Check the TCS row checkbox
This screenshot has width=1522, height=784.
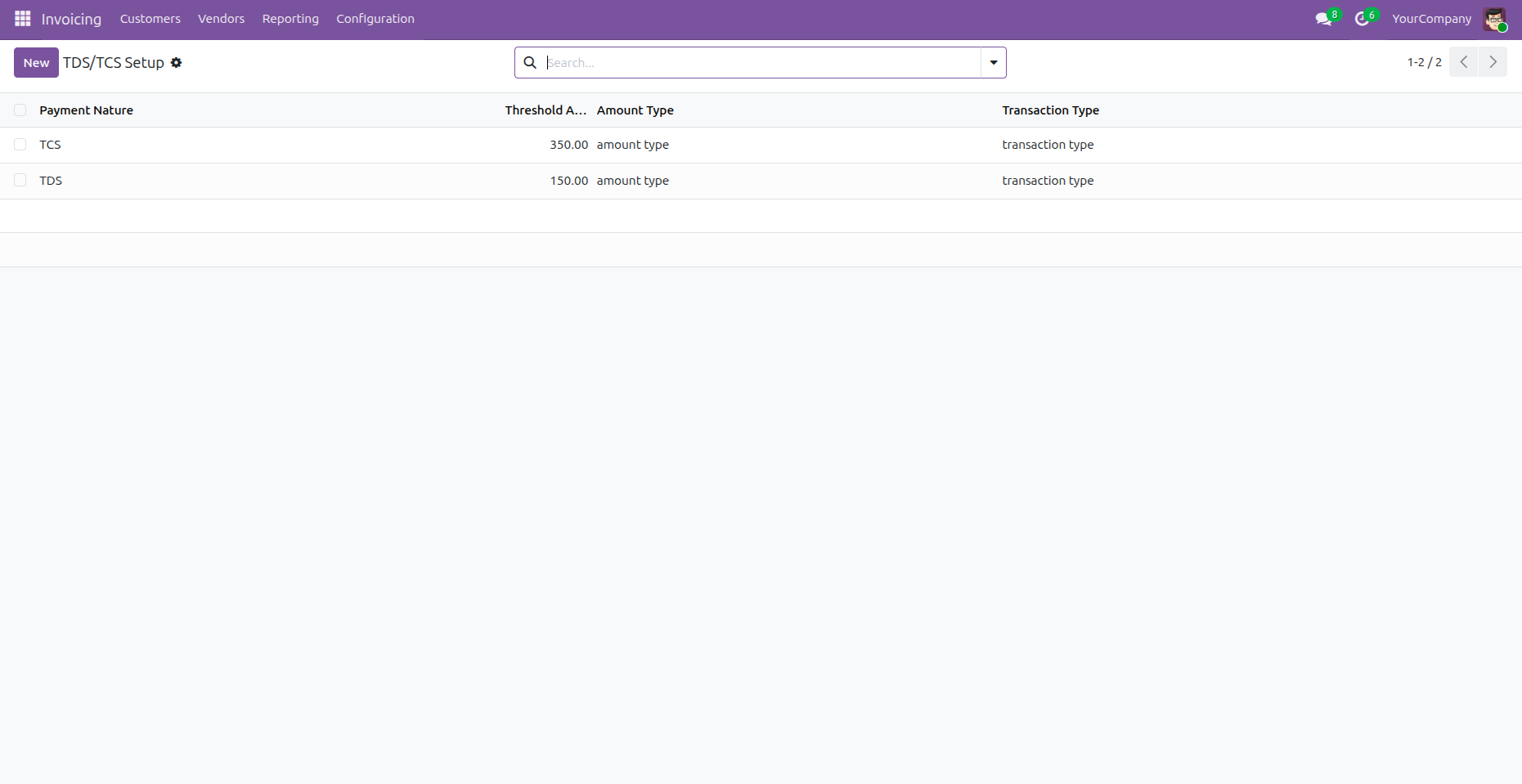tap(20, 145)
